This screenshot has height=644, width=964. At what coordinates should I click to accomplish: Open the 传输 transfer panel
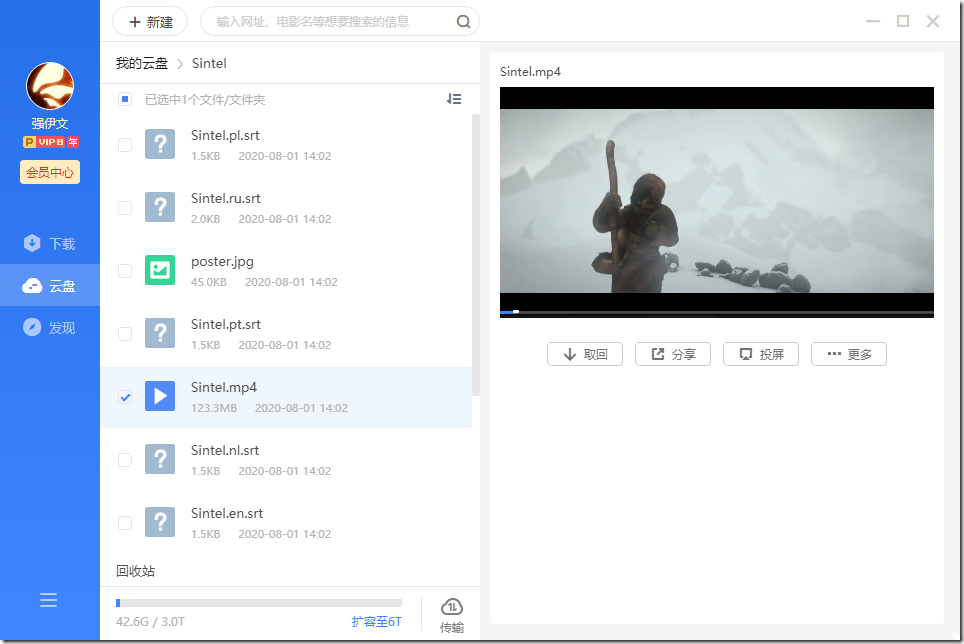pos(452,616)
